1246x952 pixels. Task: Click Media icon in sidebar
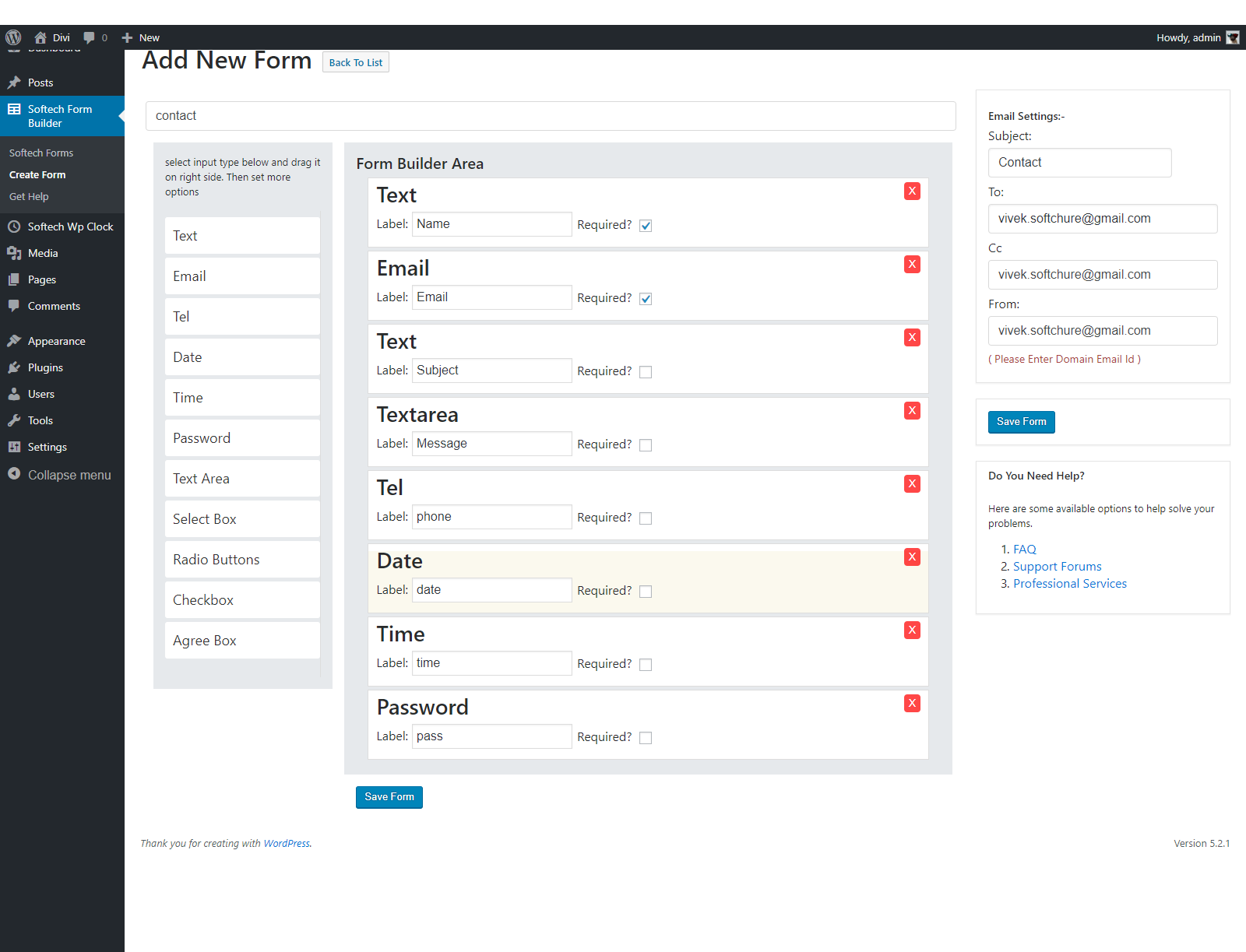(14, 253)
